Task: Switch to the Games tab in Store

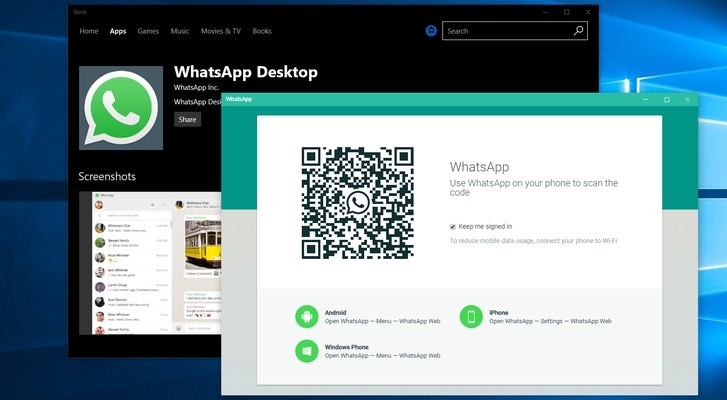Action: [x=148, y=31]
